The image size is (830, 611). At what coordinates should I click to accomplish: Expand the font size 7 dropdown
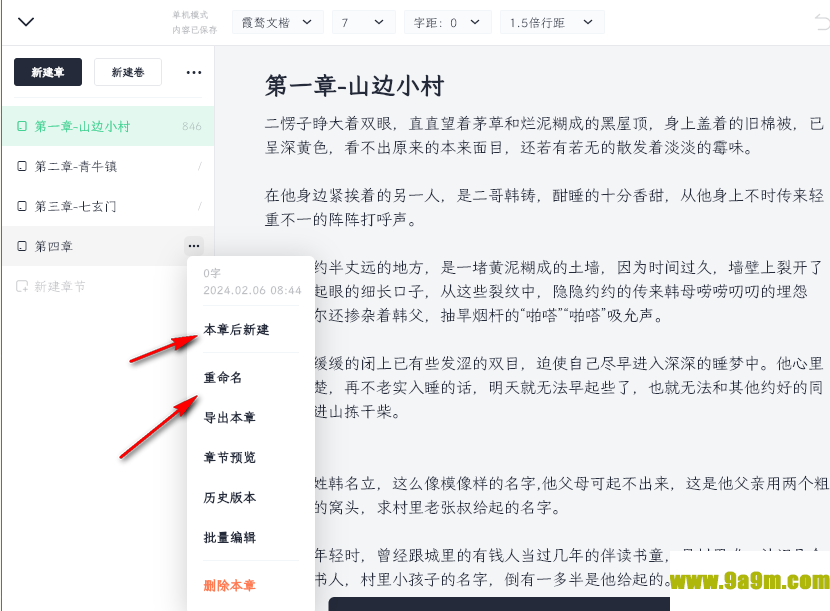pos(362,22)
